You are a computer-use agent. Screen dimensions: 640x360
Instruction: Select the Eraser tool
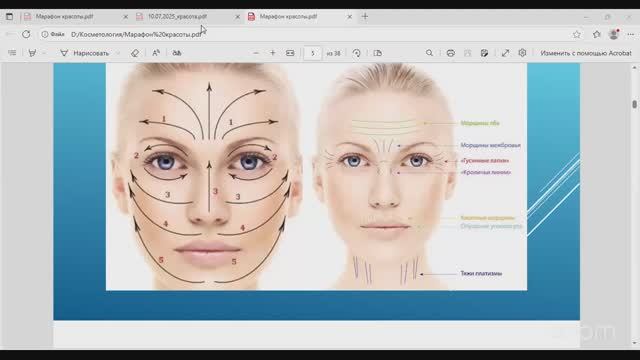(x=135, y=53)
